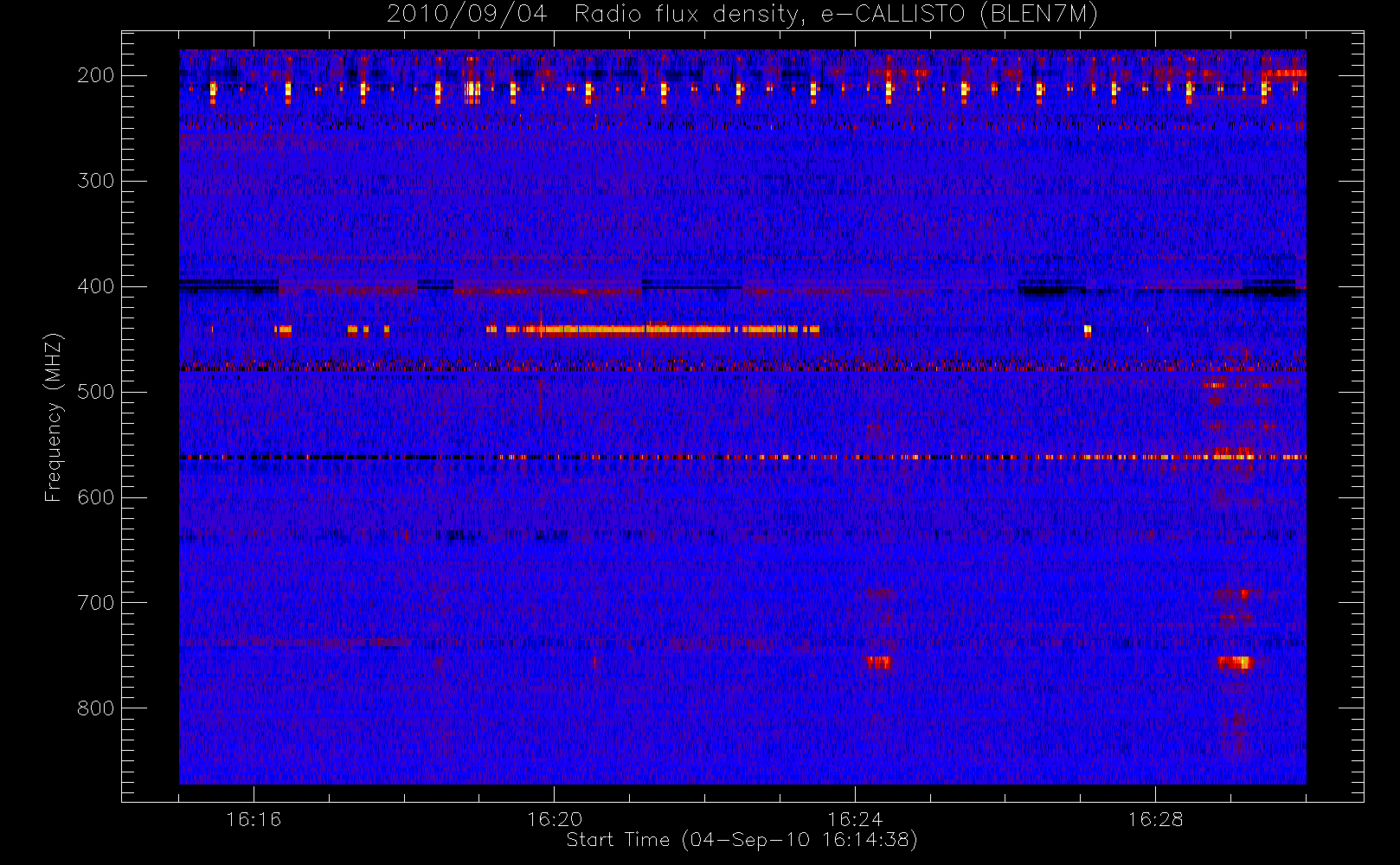Select the 'Frequency (MHZ)' y-axis label
Image resolution: width=1400 pixels, height=865 pixels.
[x=54, y=416]
